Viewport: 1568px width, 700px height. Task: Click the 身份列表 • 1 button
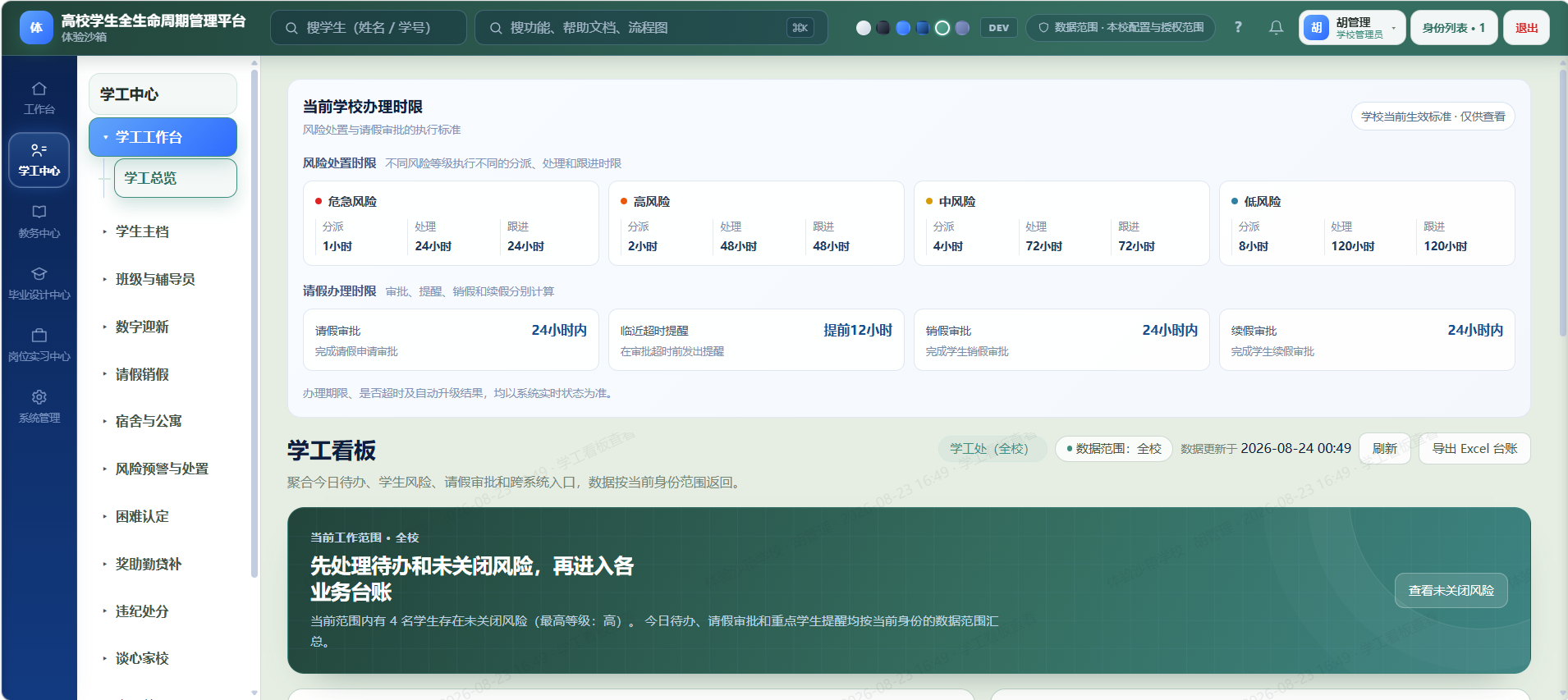point(1454,27)
